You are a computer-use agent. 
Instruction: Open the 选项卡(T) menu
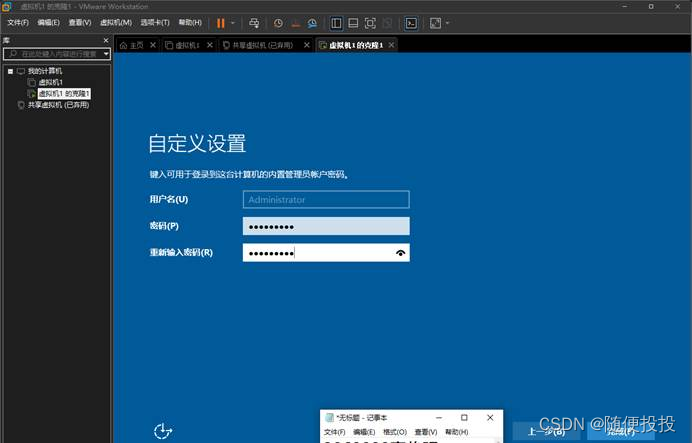pyautogui.click(x=155, y=23)
